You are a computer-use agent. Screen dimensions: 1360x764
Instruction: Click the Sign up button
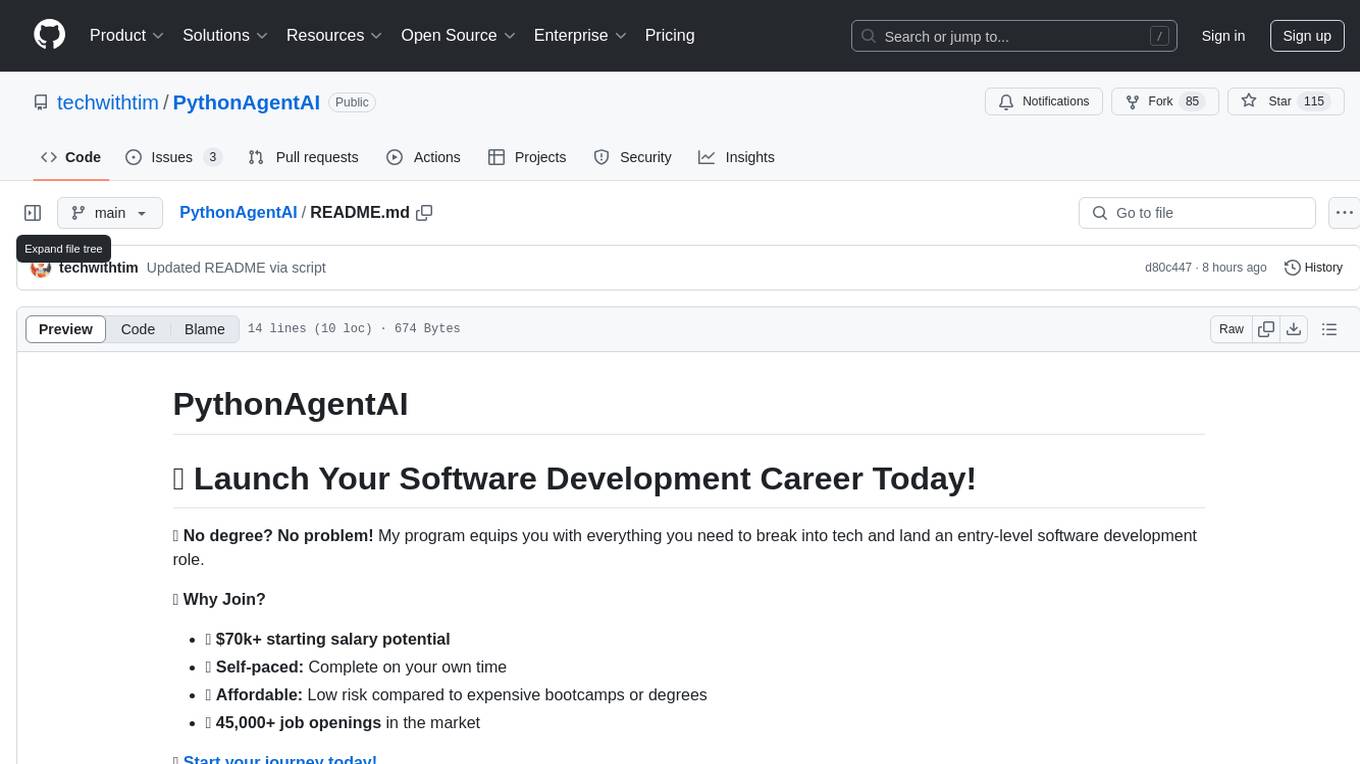click(1307, 36)
